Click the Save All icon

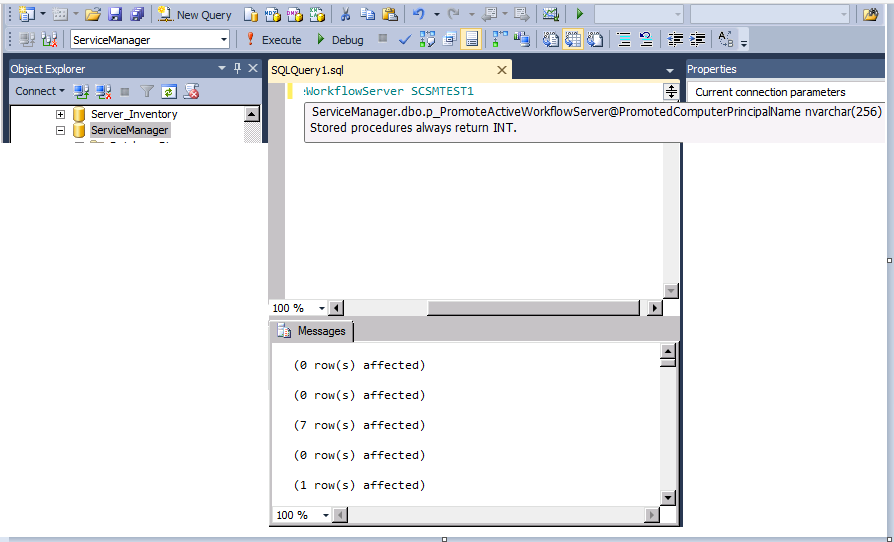point(137,14)
